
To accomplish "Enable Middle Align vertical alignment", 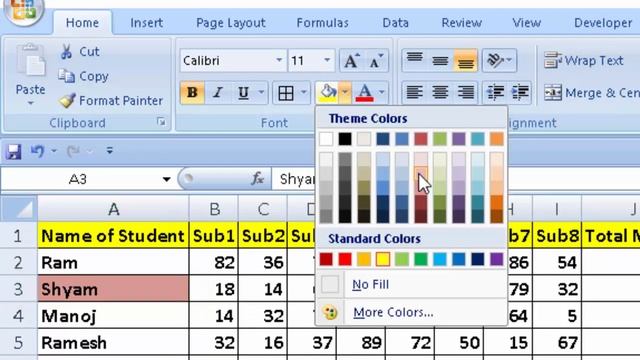I will [x=440, y=60].
